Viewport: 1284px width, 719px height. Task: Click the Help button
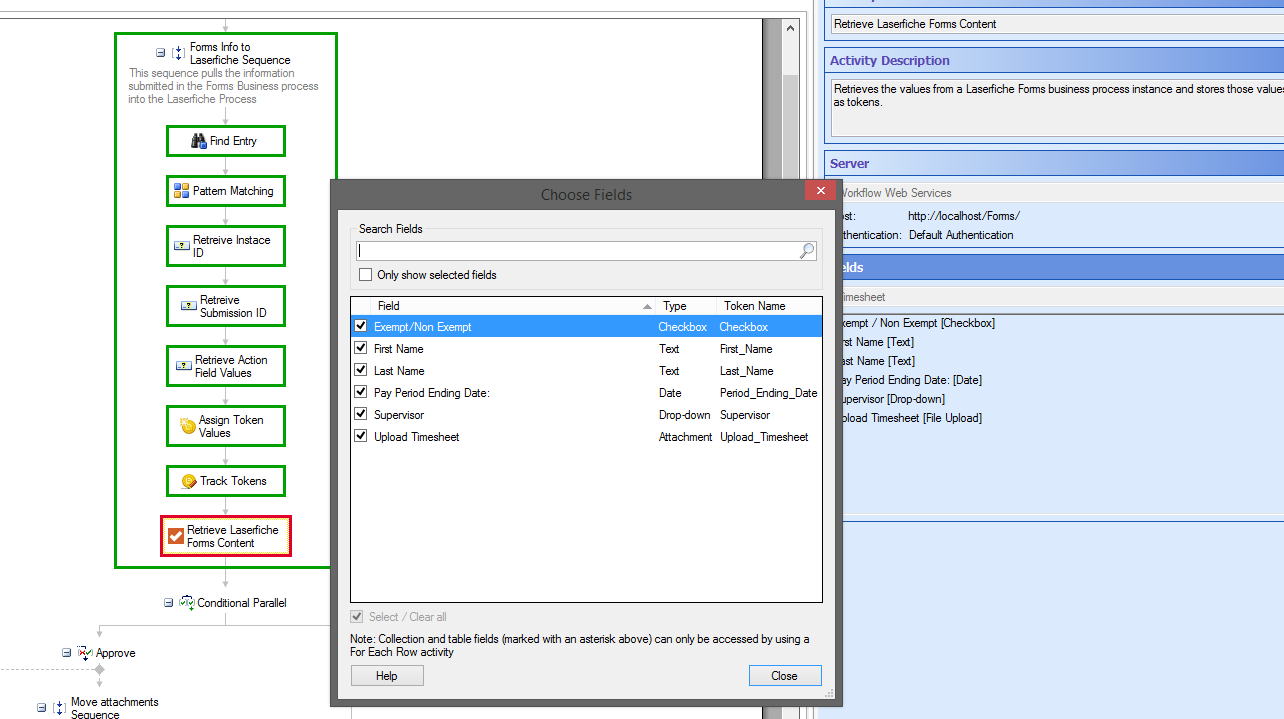pyautogui.click(x=387, y=676)
